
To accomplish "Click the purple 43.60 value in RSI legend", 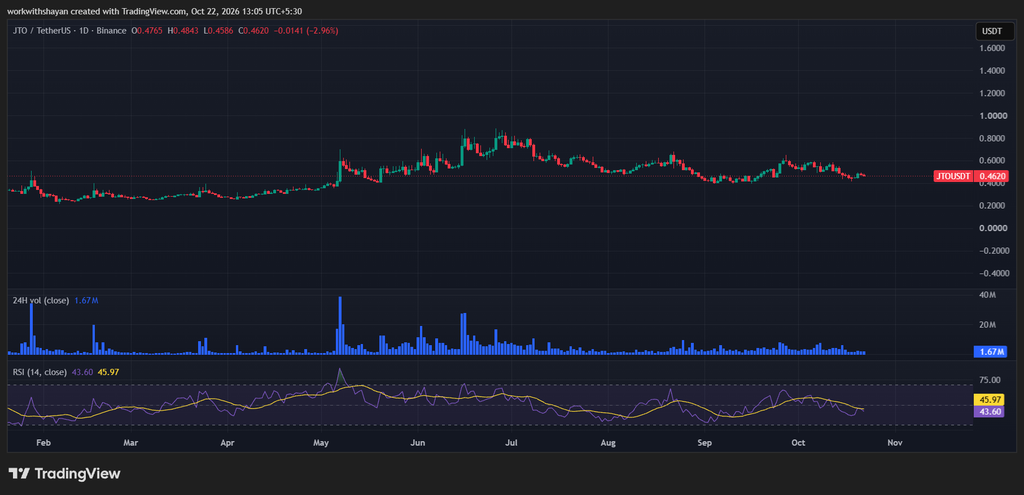I will [x=82, y=372].
